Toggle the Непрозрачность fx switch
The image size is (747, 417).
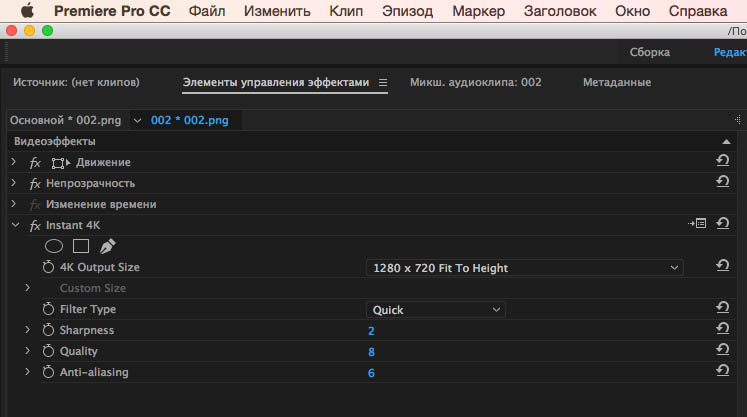click(35, 184)
